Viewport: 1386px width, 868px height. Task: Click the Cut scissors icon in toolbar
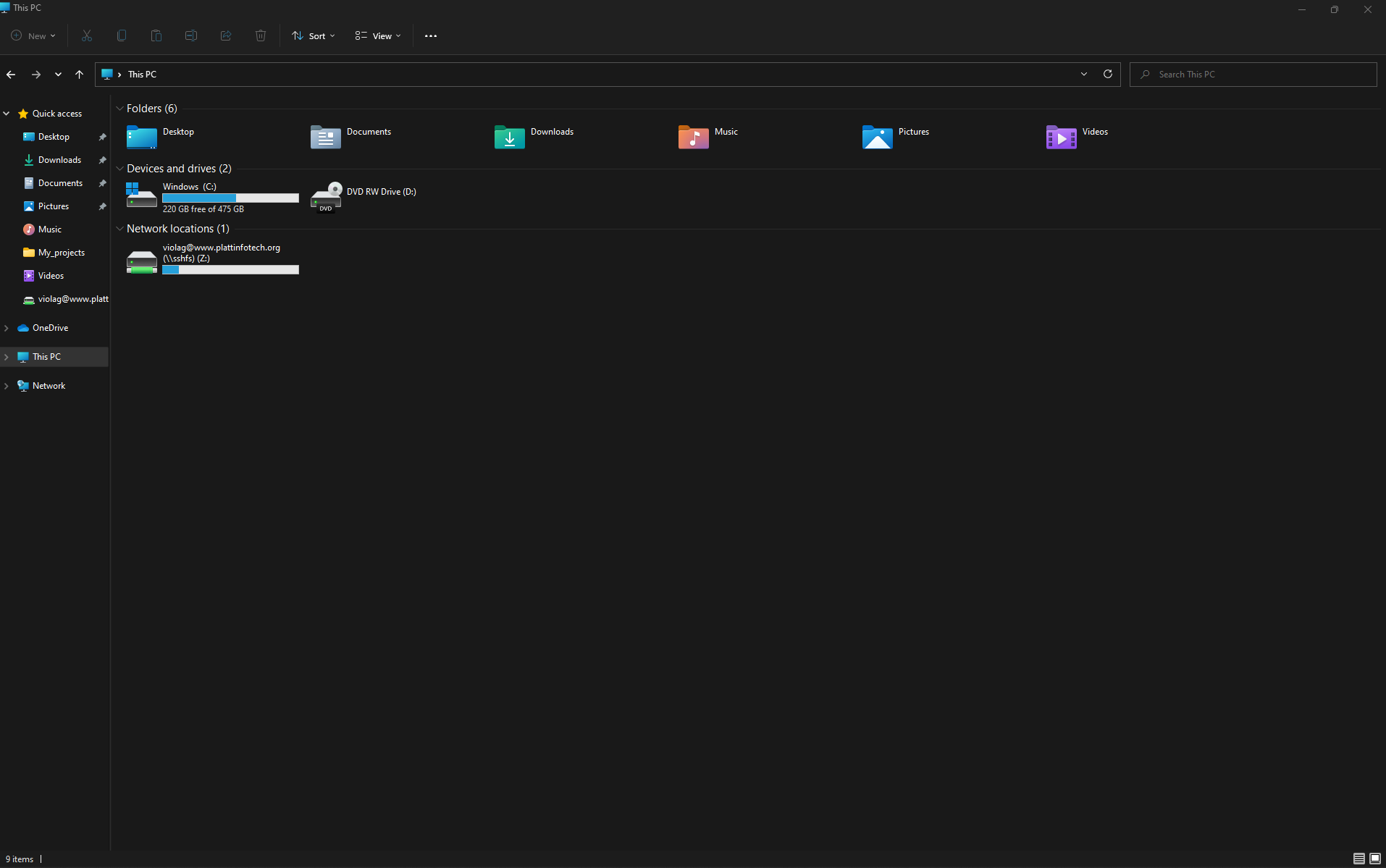tap(87, 35)
